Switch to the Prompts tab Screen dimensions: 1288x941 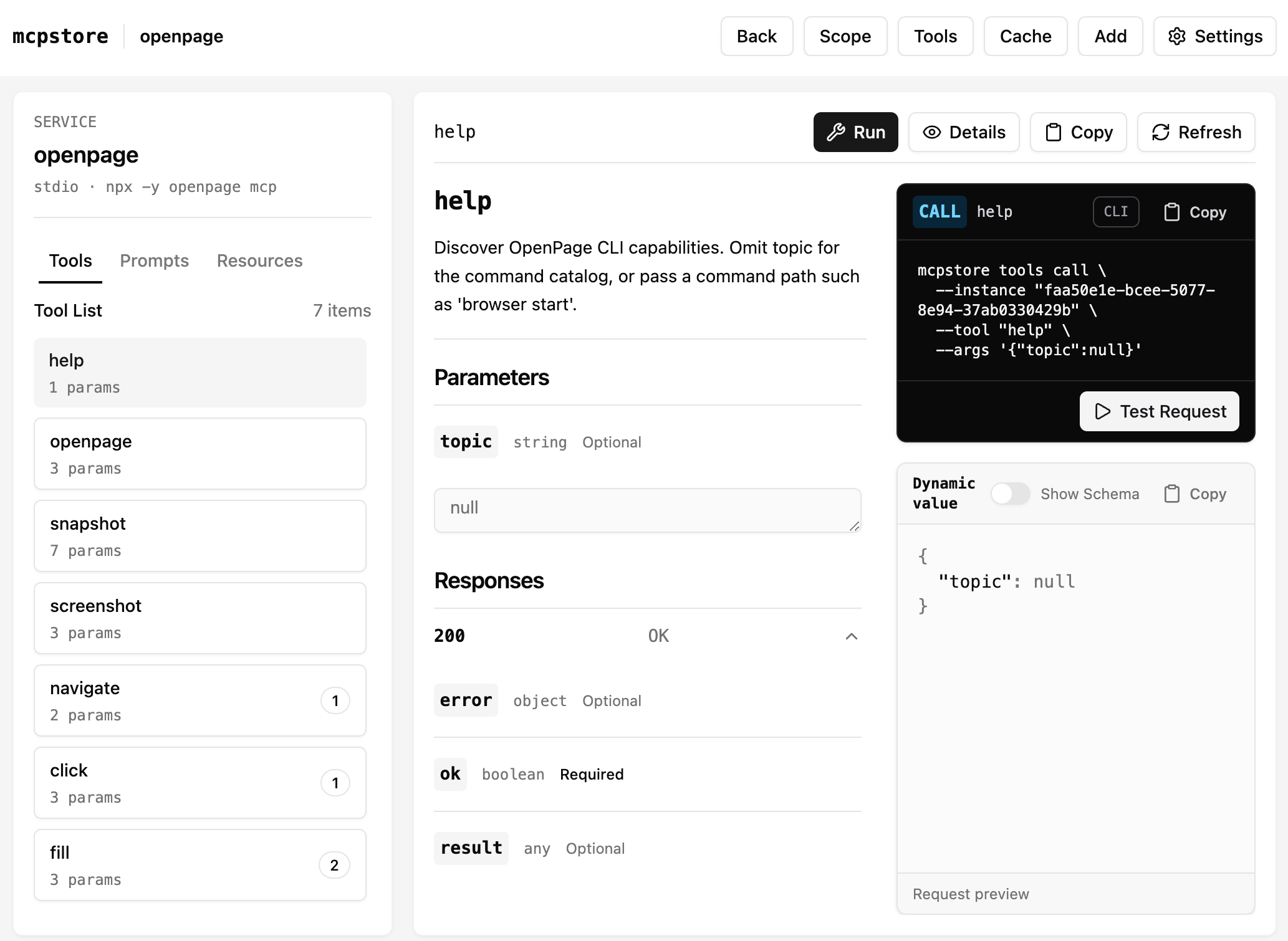coord(154,260)
